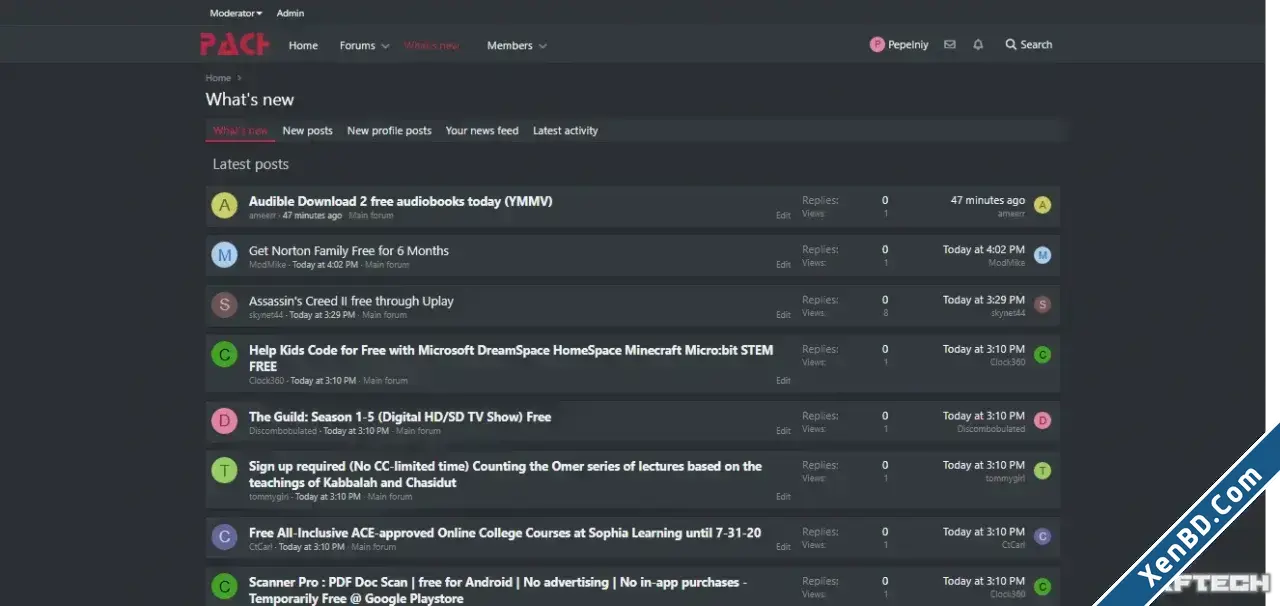The width and height of the screenshot is (1280, 606).
Task: Open The Guild: Season 1-5 thread
Action: click(400, 417)
